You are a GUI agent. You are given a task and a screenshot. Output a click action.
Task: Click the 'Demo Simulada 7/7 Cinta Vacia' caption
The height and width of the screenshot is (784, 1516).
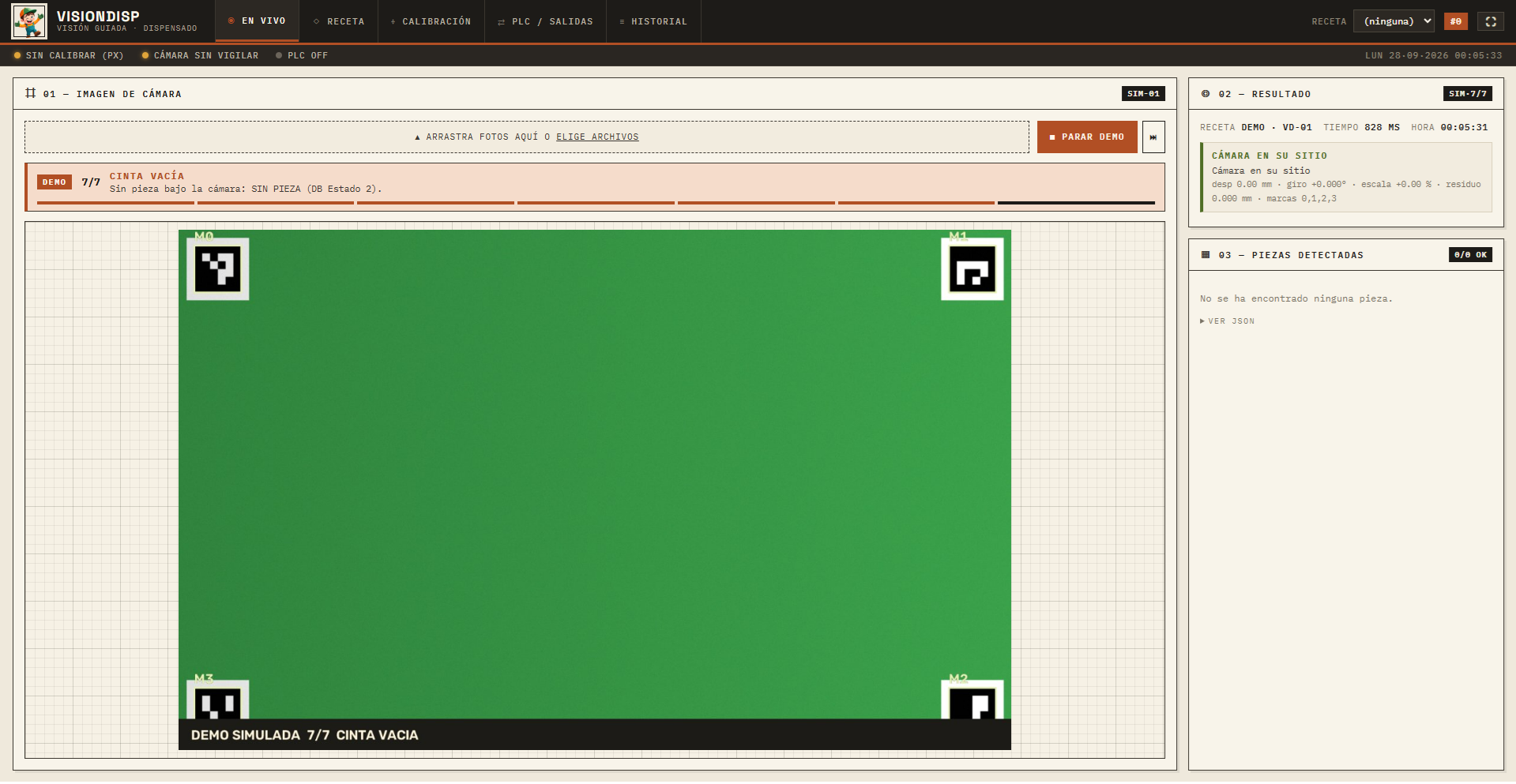pos(305,735)
